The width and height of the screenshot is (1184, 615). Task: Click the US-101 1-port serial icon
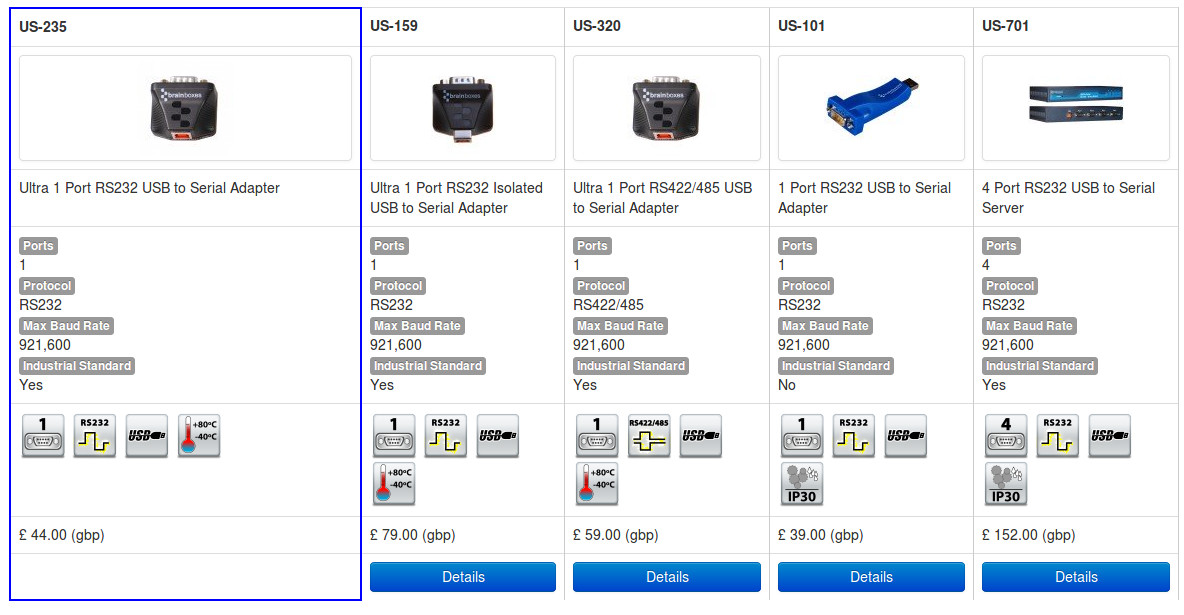[802, 436]
